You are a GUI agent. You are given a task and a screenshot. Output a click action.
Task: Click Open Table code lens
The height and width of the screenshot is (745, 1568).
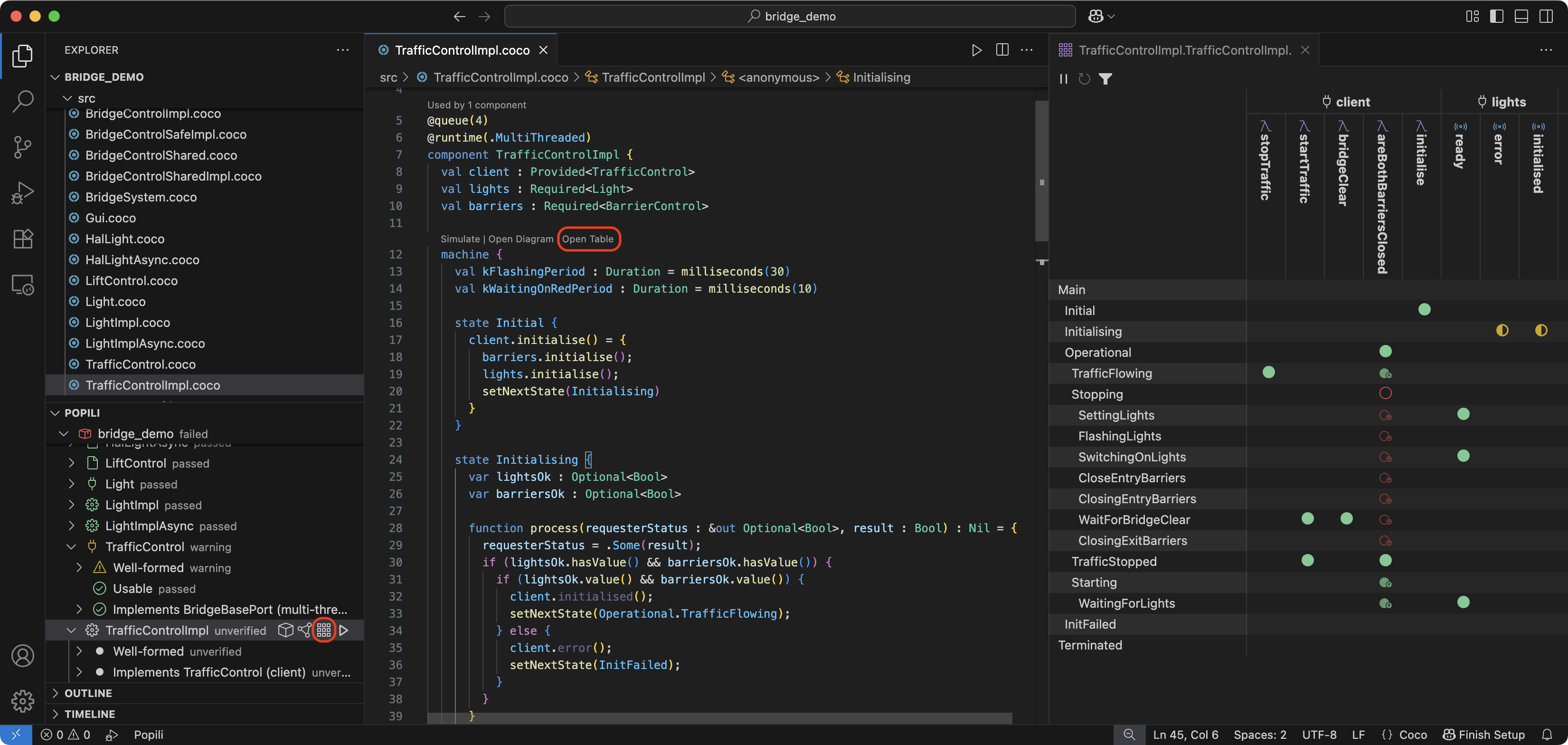click(587, 239)
